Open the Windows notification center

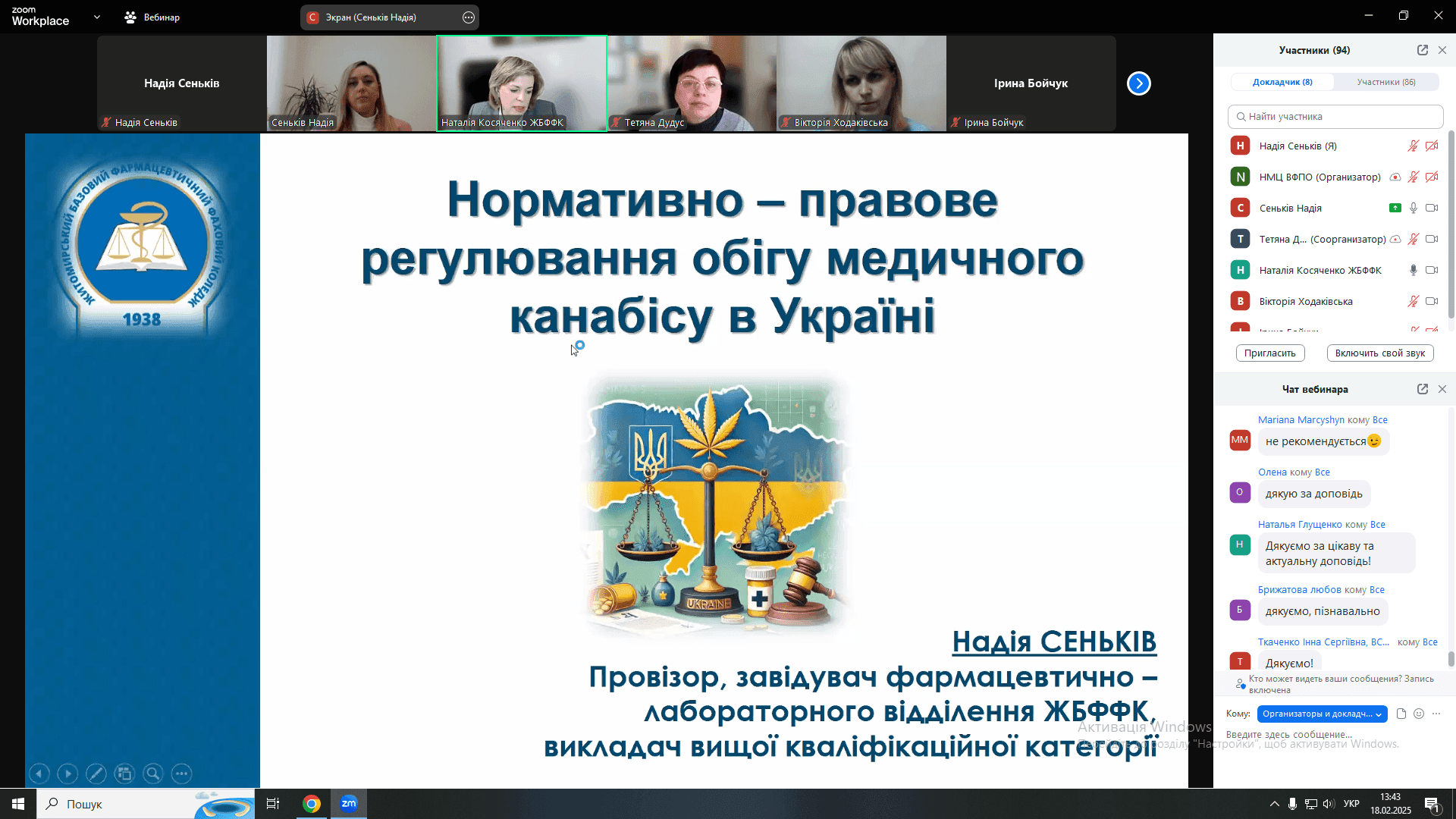pyautogui.click(x=1432, y=805)
